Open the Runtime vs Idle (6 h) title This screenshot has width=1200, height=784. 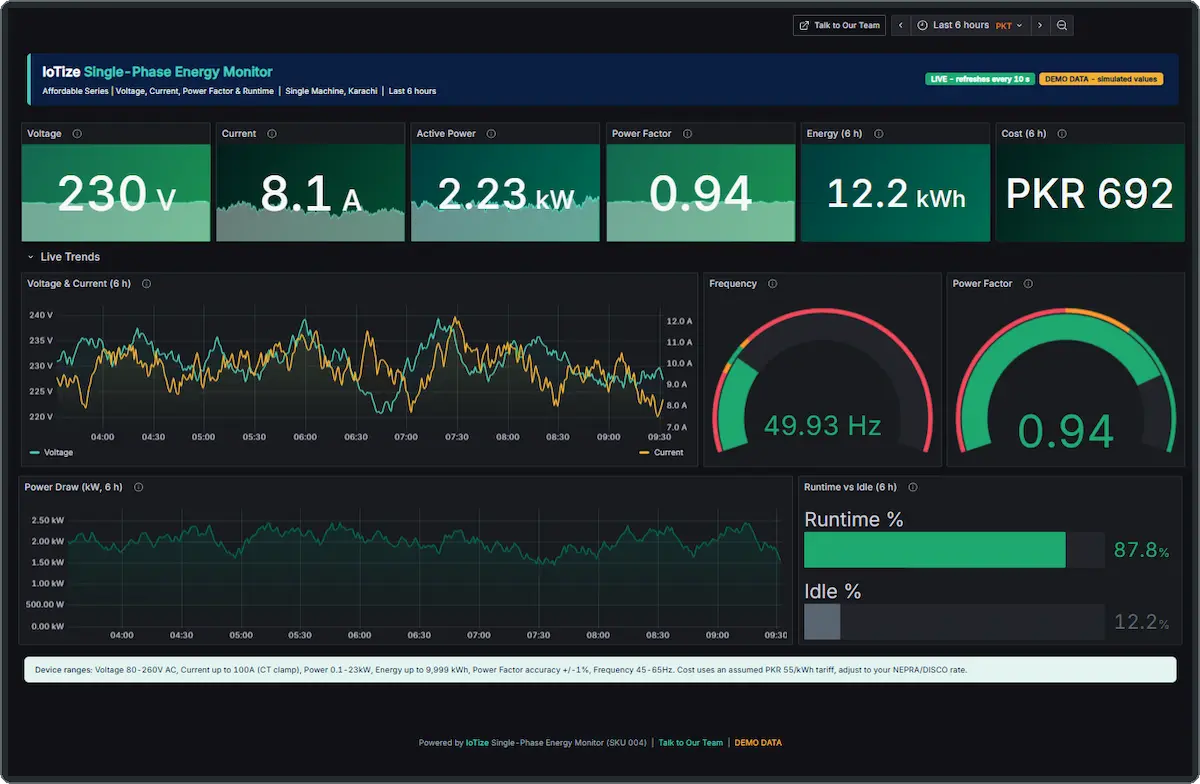tap(850, 488)
